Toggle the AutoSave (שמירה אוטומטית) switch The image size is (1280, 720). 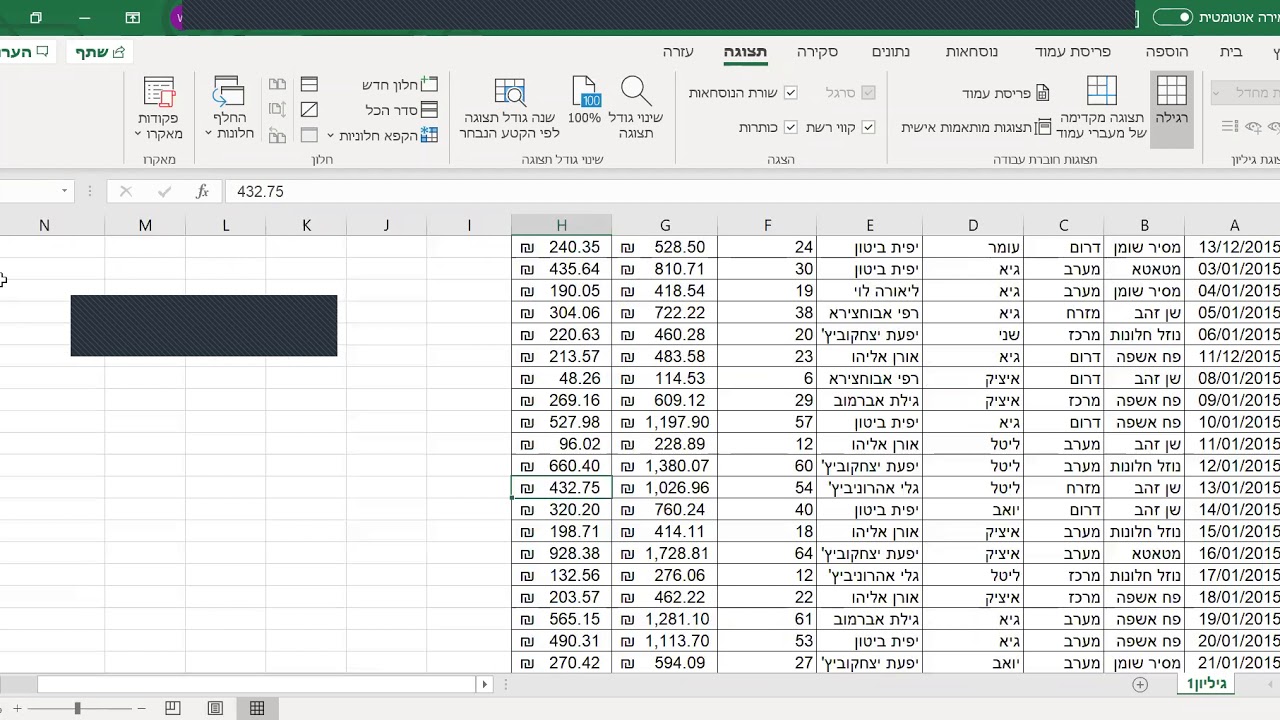click(x=1172, y=17)
